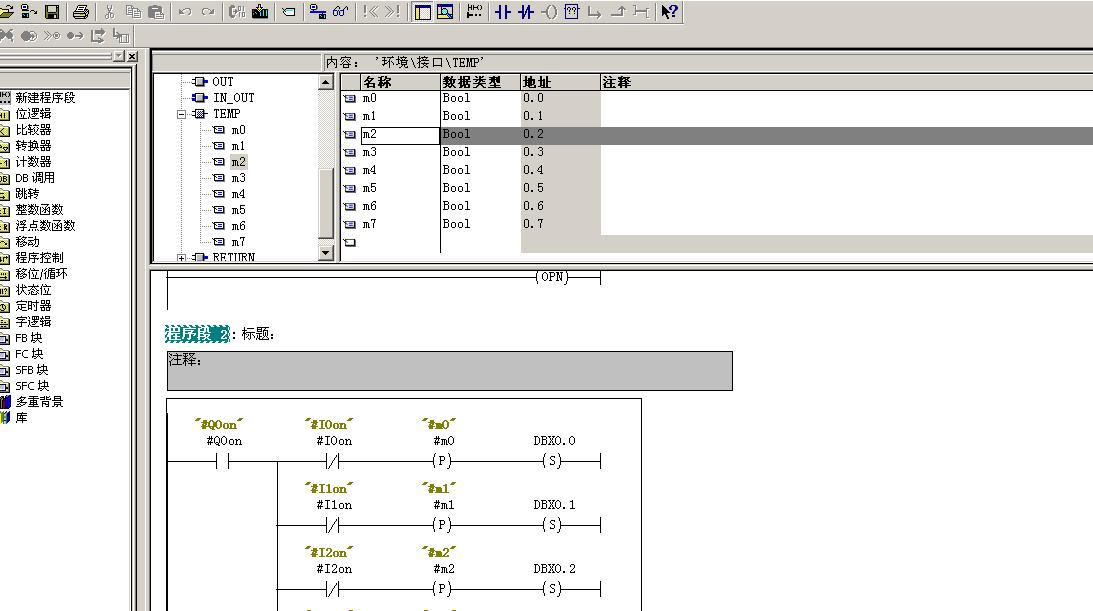Insert an output coil from the toolbar

[x=549, y=12]
